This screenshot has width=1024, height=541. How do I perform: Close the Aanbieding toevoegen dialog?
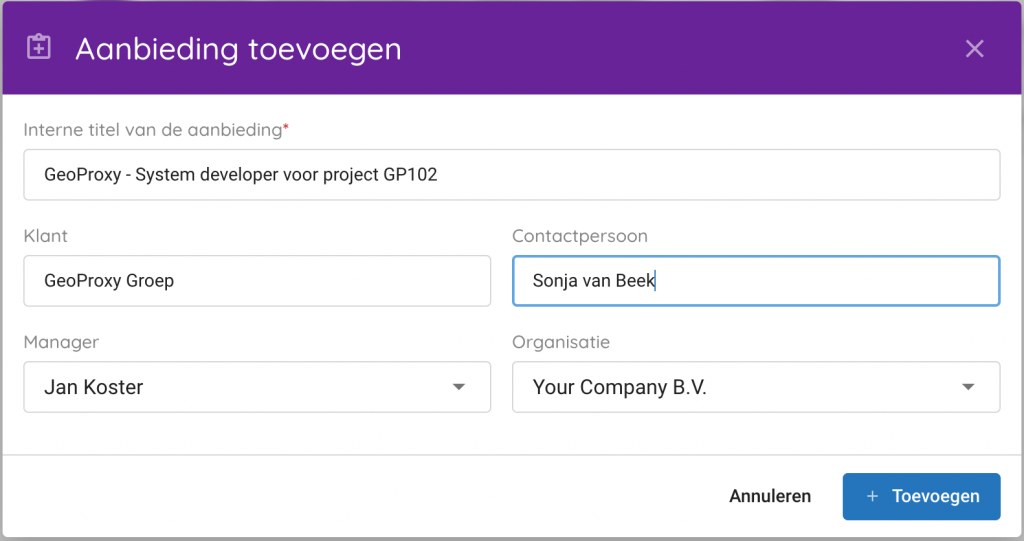tap(974, 48)
